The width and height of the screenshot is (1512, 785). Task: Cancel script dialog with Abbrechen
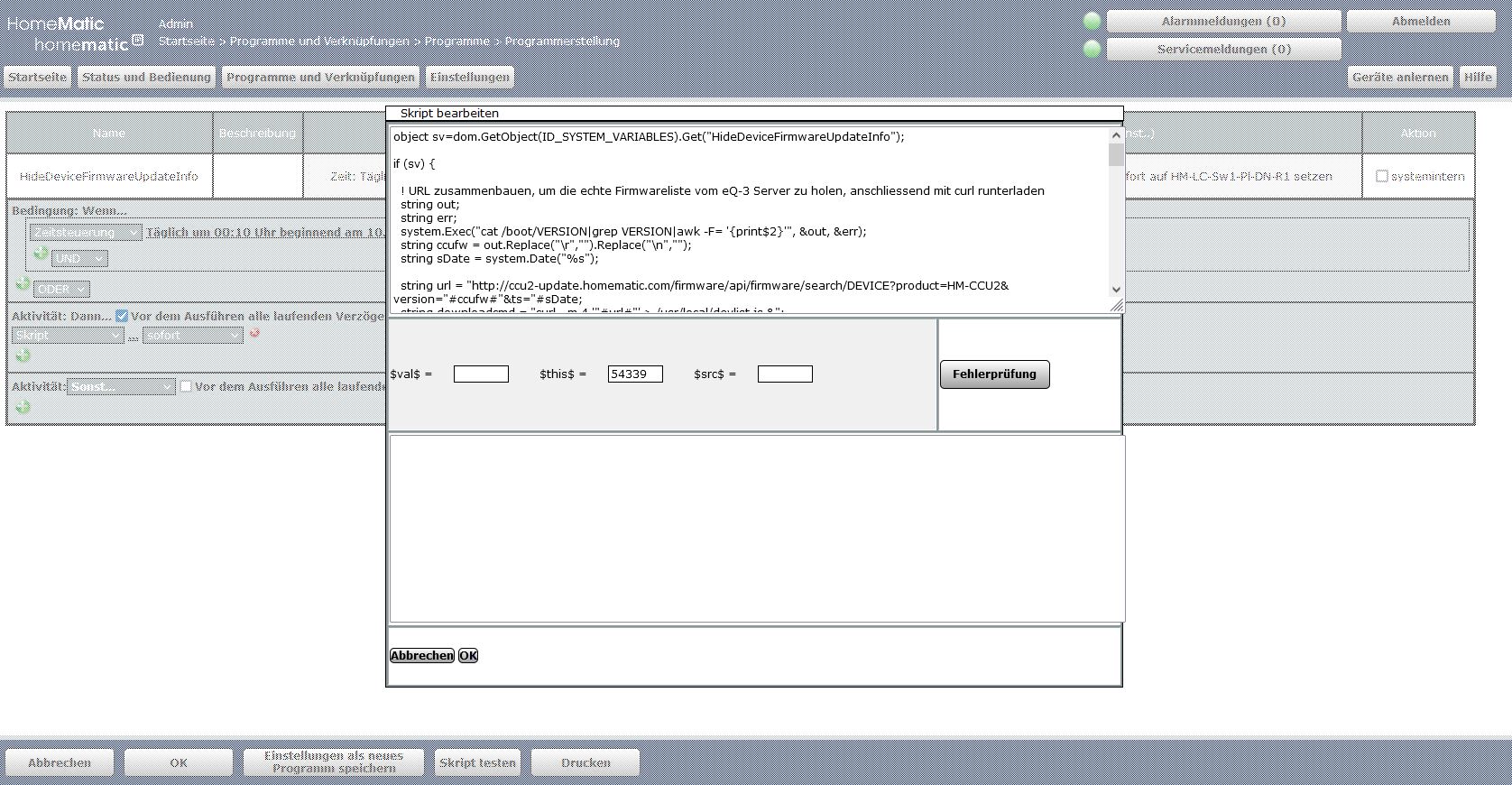click(421, 656)
